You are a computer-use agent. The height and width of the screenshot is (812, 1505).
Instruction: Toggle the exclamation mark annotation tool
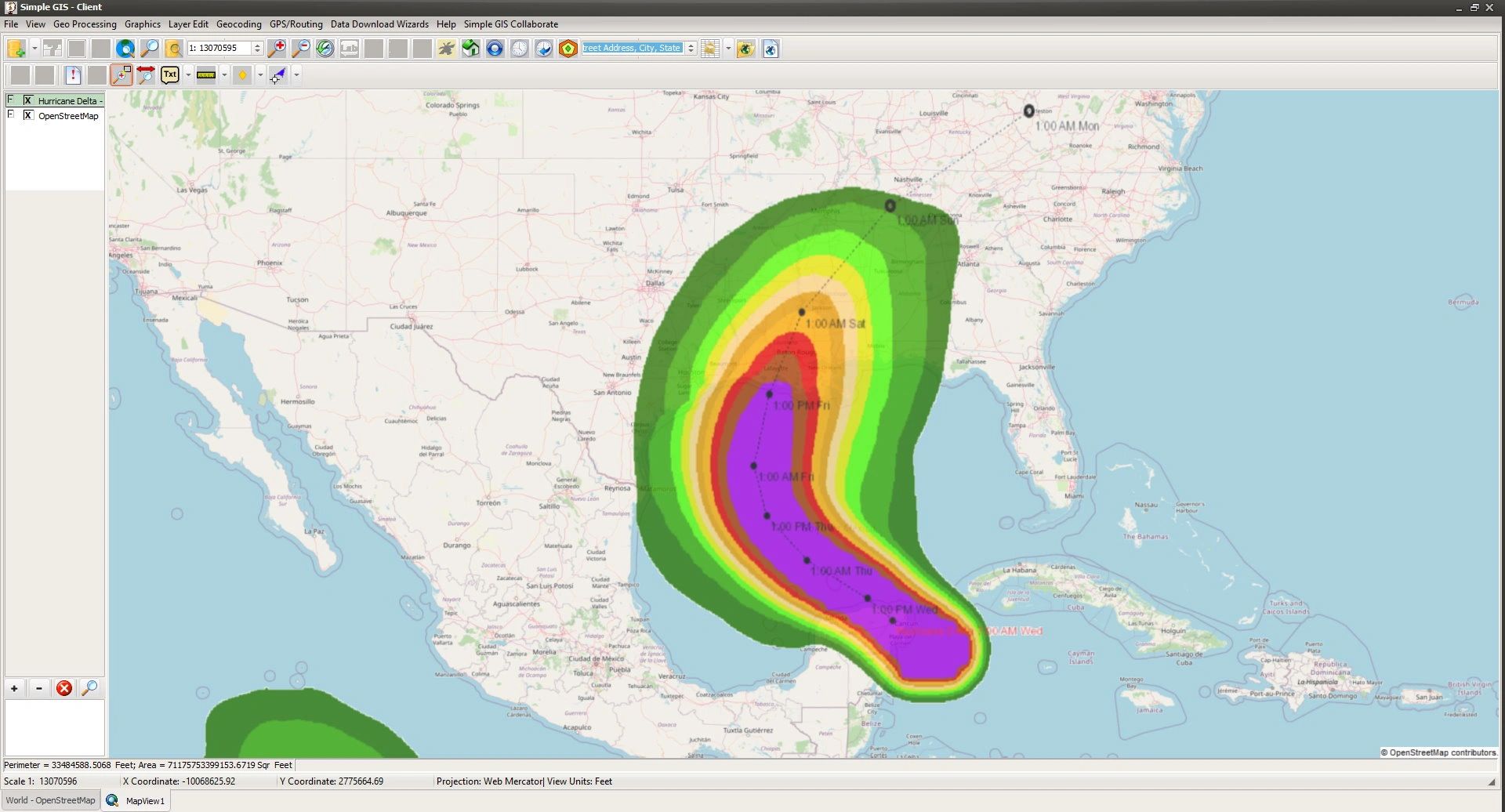pyautogui.click(x=71, y=75)
